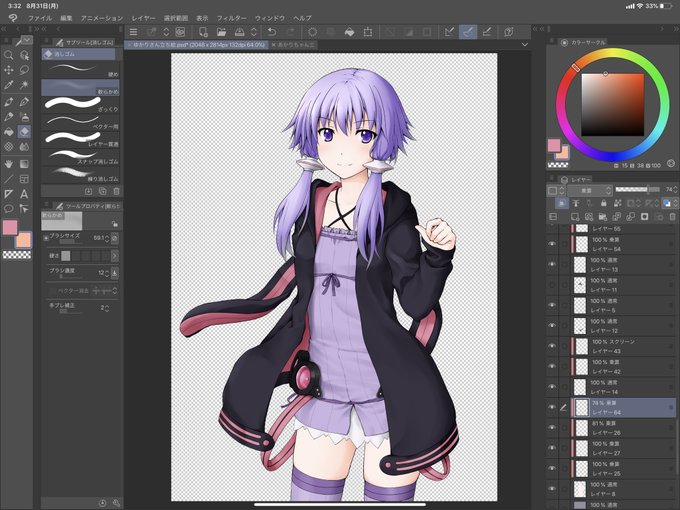Open the アニメーション menu

click(x=102, y=18)
